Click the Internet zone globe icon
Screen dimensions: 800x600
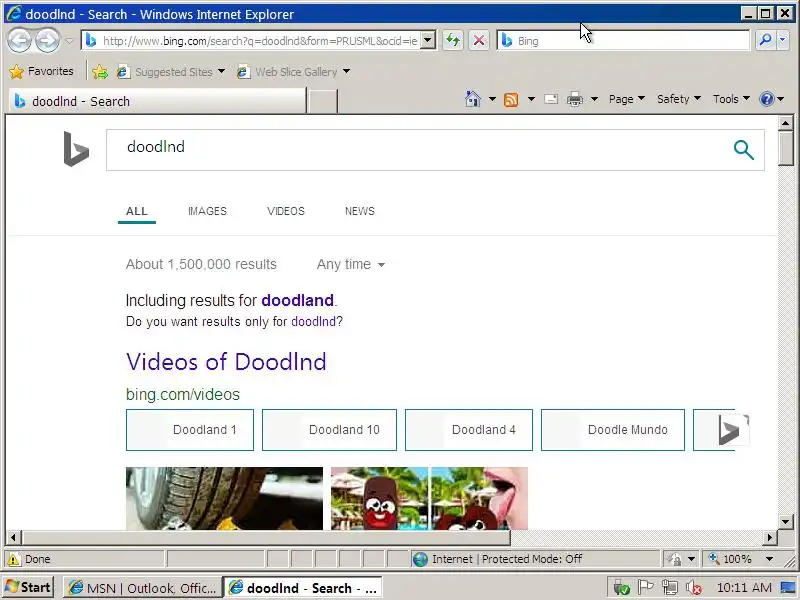pyautogui.click(x=420, y=559)
